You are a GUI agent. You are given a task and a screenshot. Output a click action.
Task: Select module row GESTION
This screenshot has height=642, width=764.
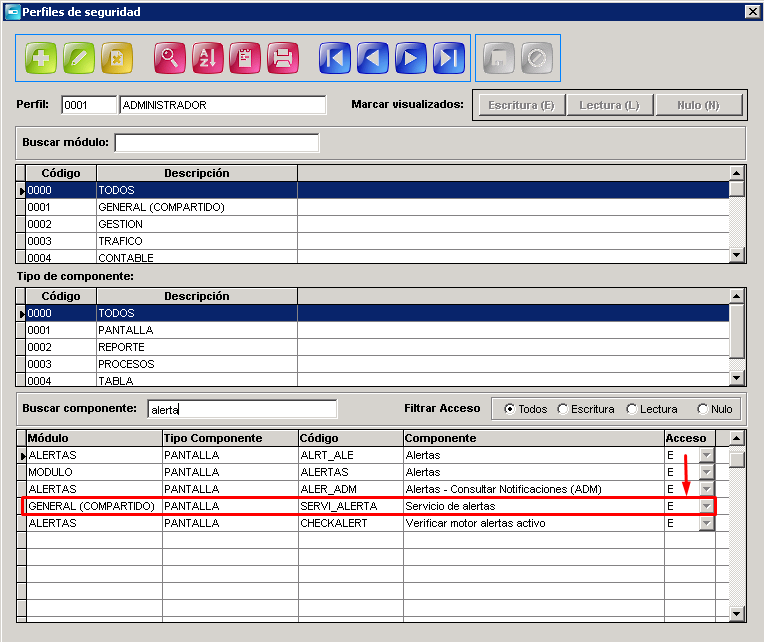tap(378, 224)
